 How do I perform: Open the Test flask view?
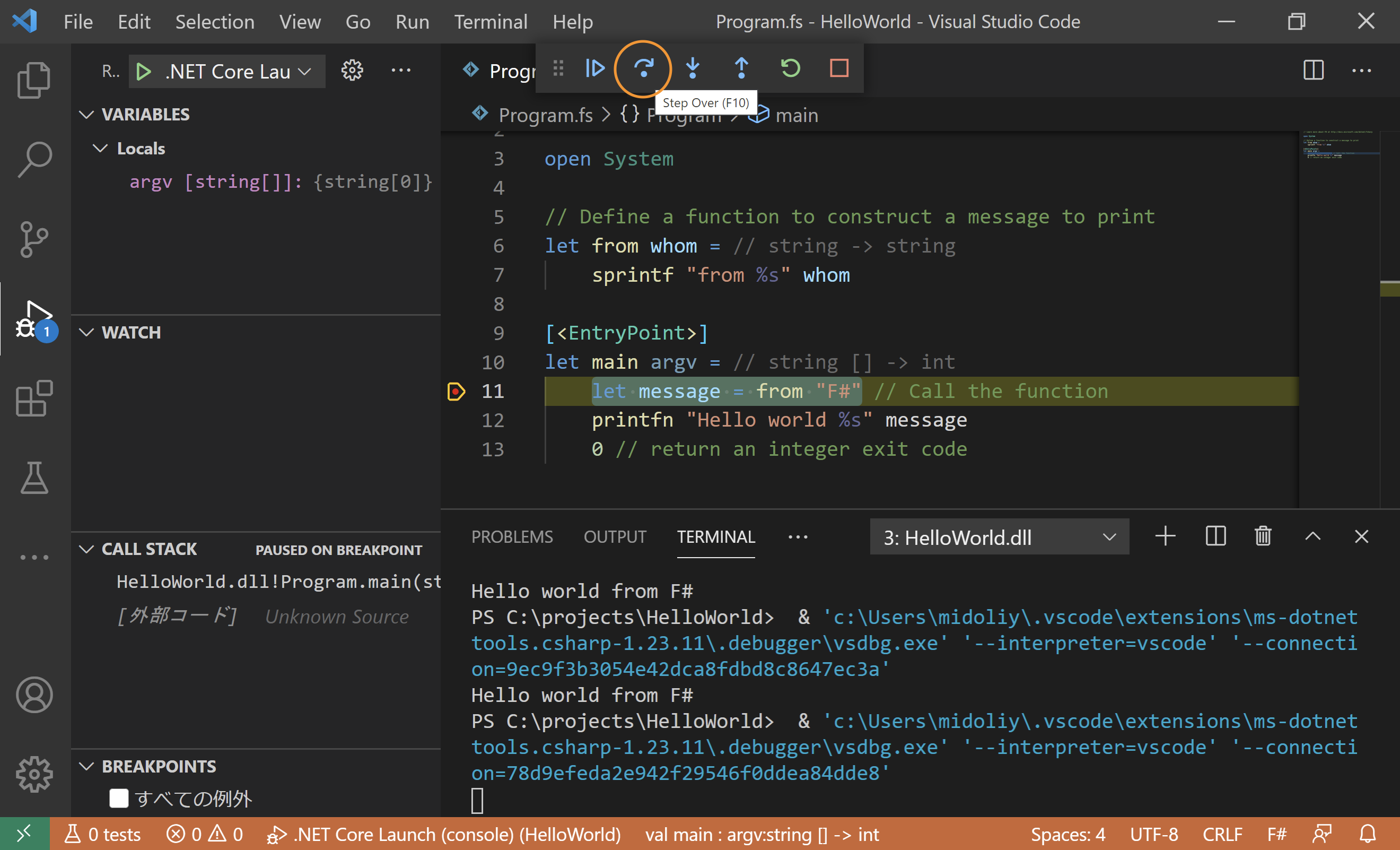34,478
